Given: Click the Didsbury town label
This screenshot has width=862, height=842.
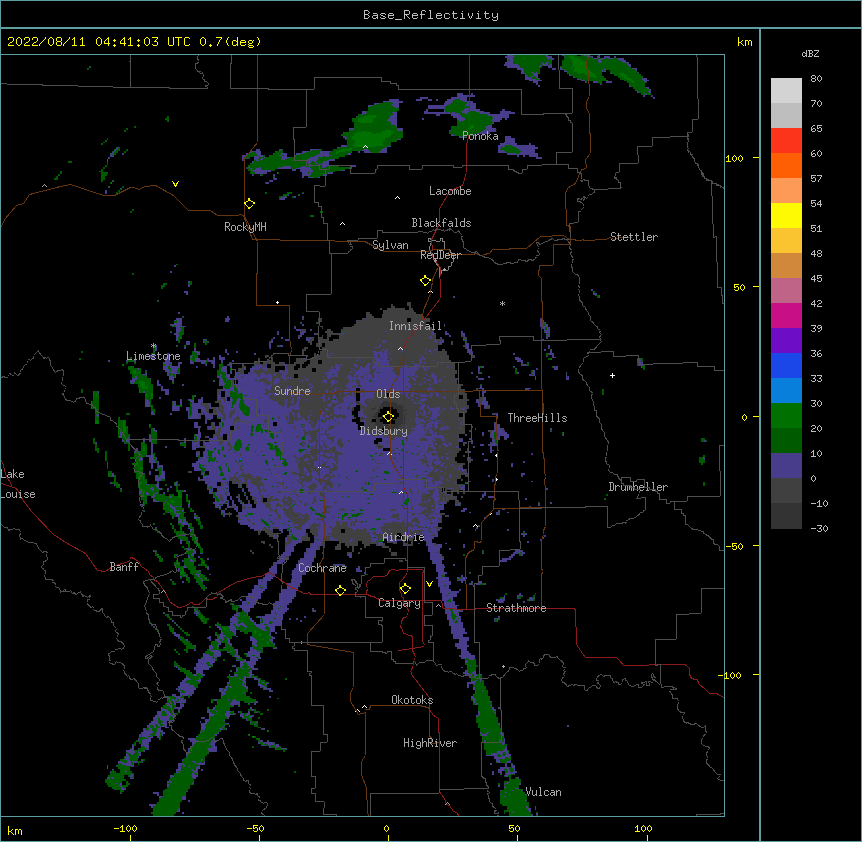Looking at the screenshot, I should pyautogui.click(x=384, y=431).
